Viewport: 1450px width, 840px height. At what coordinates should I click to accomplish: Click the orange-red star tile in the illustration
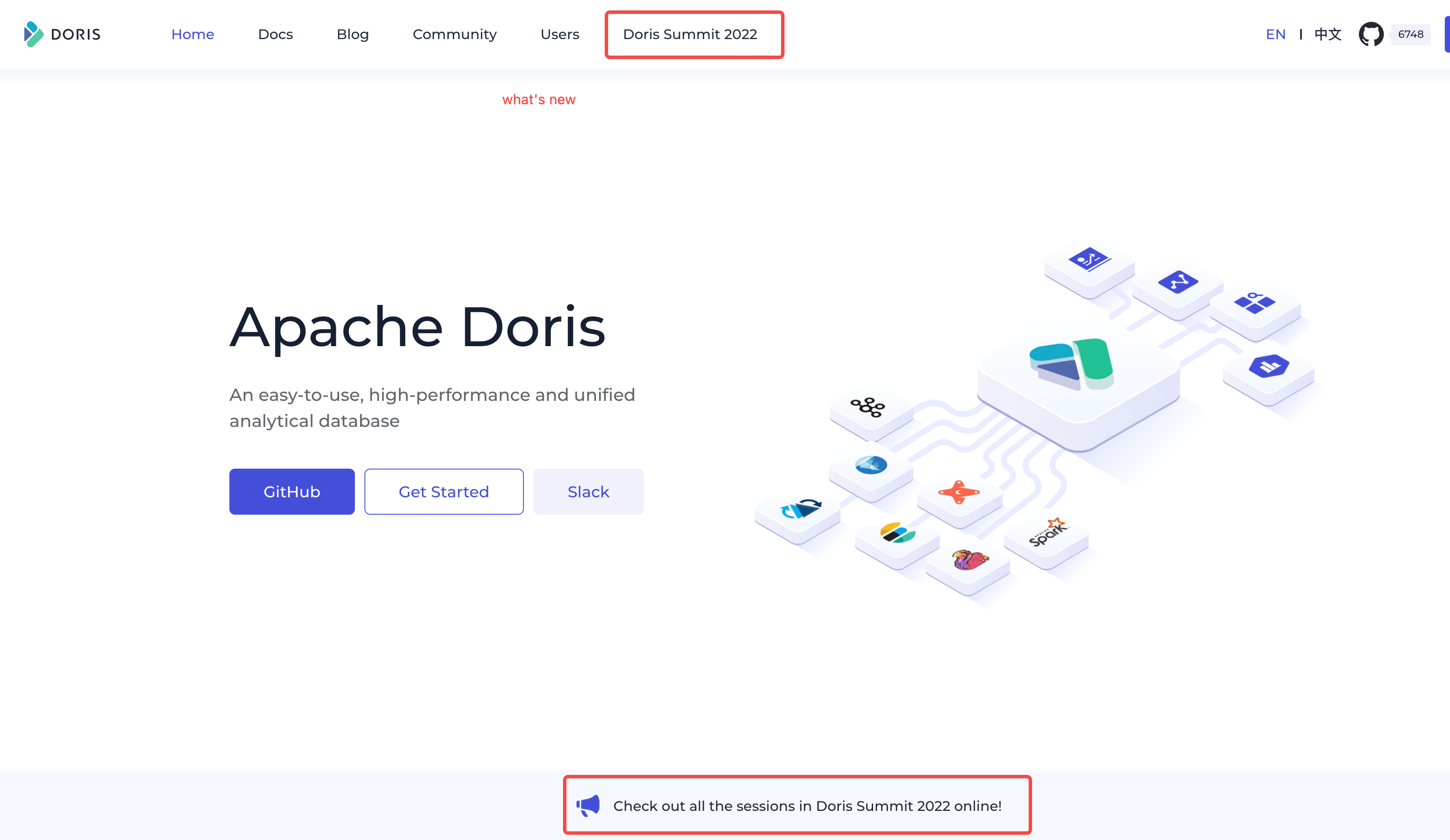[x=959, y=492]
